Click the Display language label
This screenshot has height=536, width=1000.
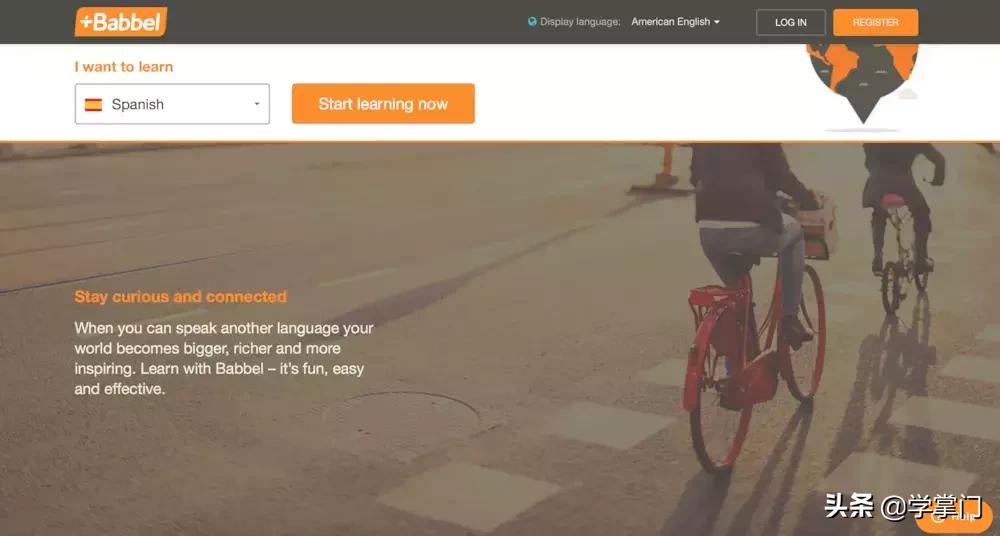point(580,22)
